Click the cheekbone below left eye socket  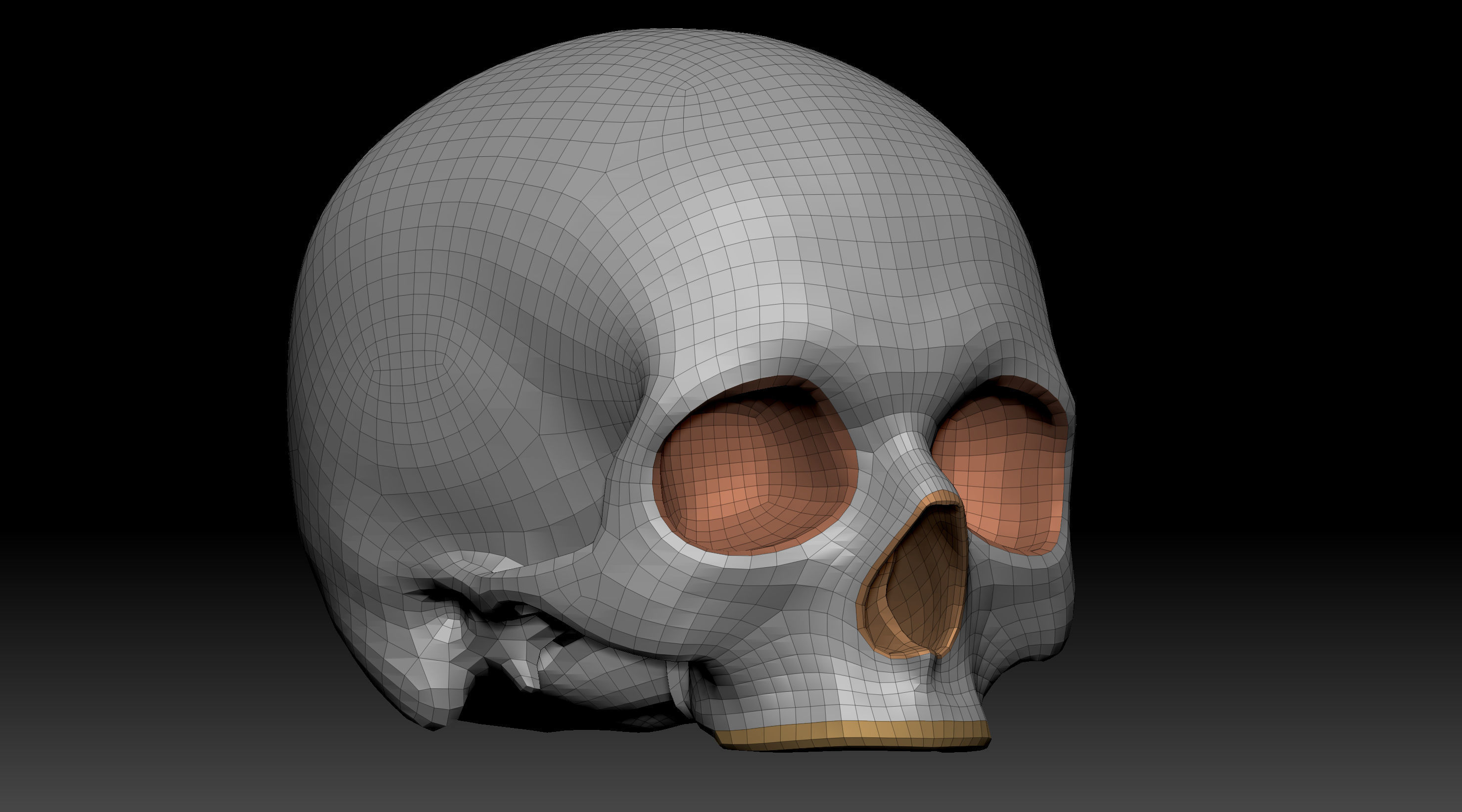[681, 596]
